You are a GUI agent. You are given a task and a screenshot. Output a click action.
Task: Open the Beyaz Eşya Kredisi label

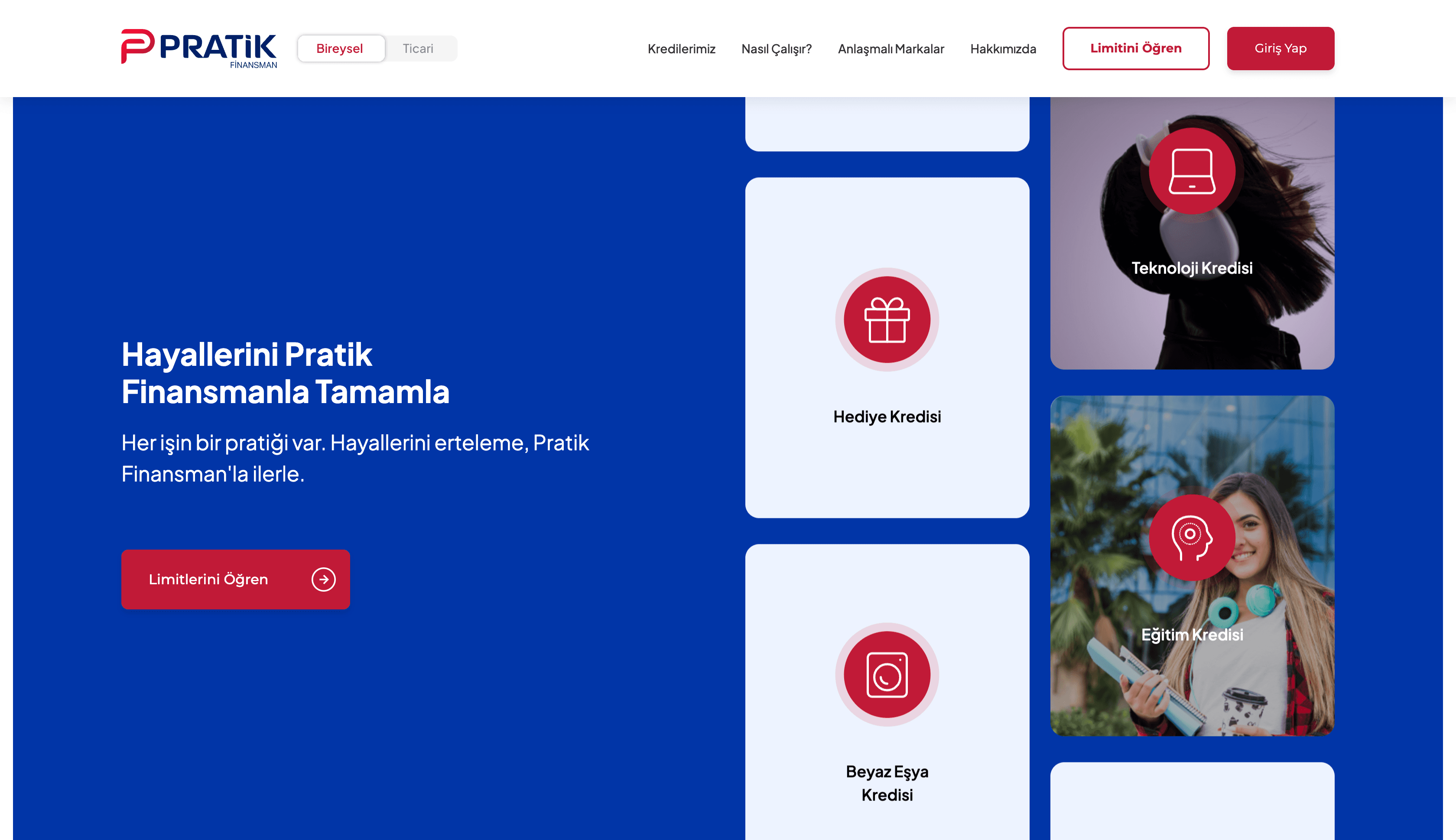pyautogui.click(x=887, y=784)
